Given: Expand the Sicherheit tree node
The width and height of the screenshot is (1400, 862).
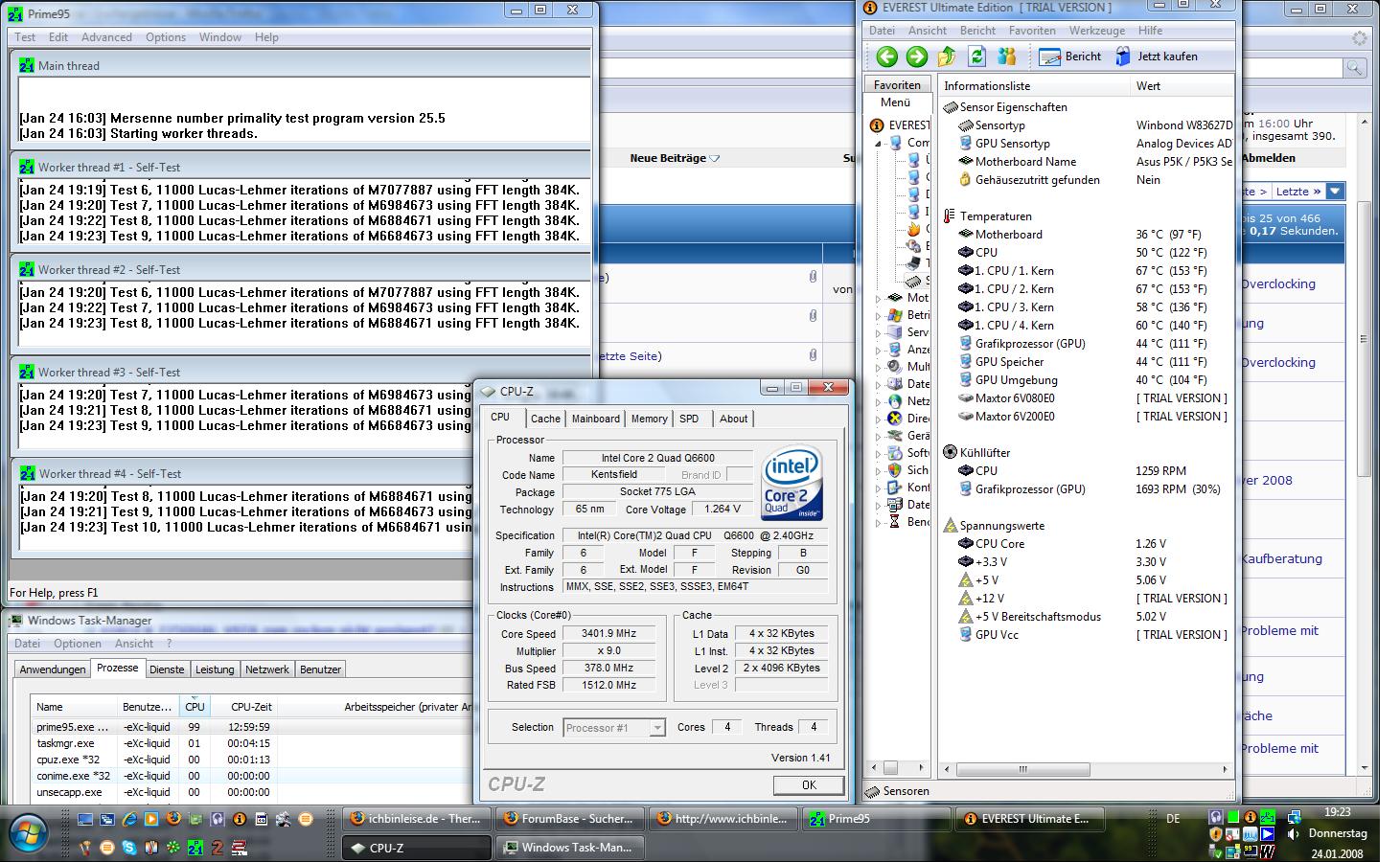Looking at the screenshot, I should tap(878, 471).
